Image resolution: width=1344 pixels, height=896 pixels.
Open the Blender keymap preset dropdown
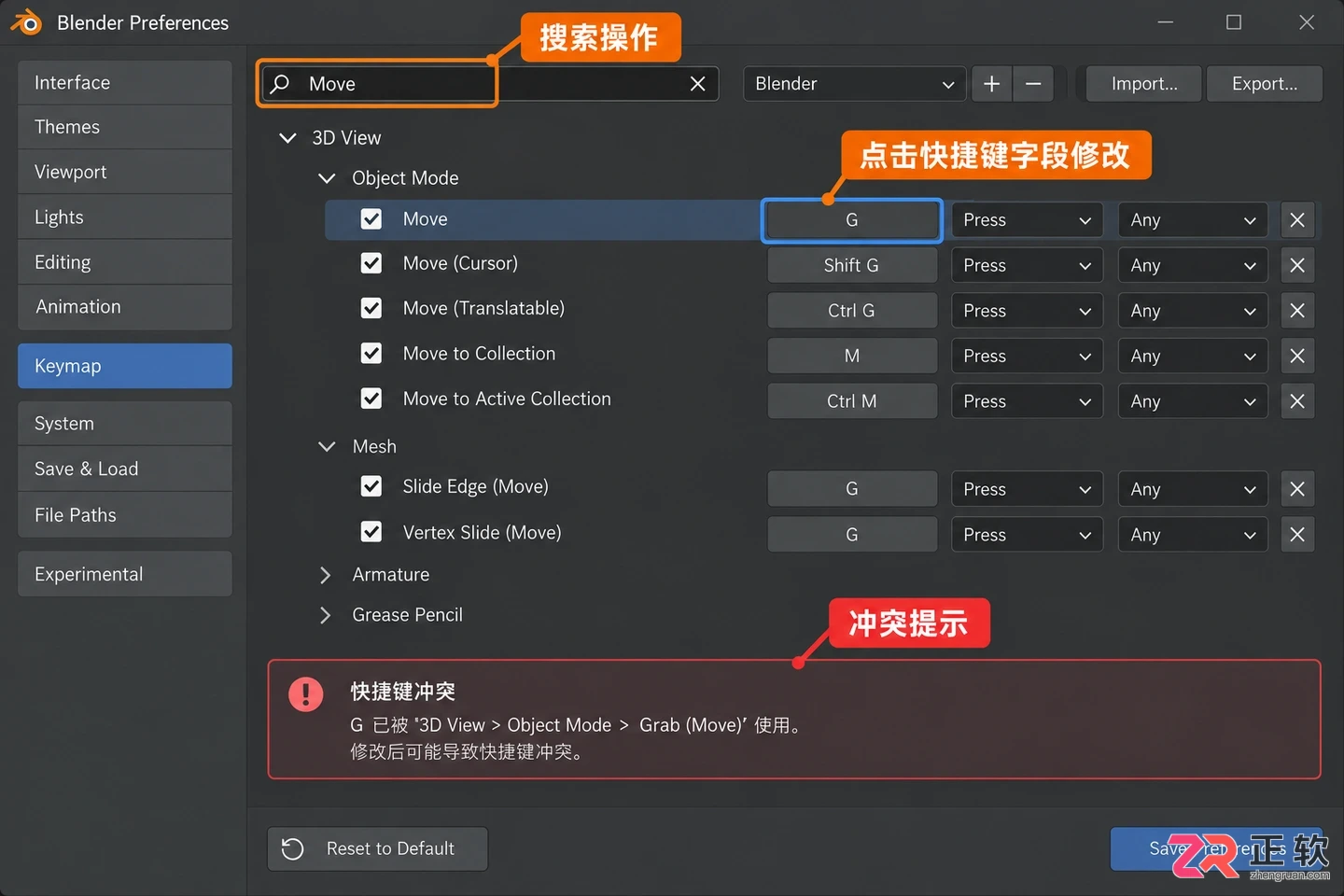(854, 84)
